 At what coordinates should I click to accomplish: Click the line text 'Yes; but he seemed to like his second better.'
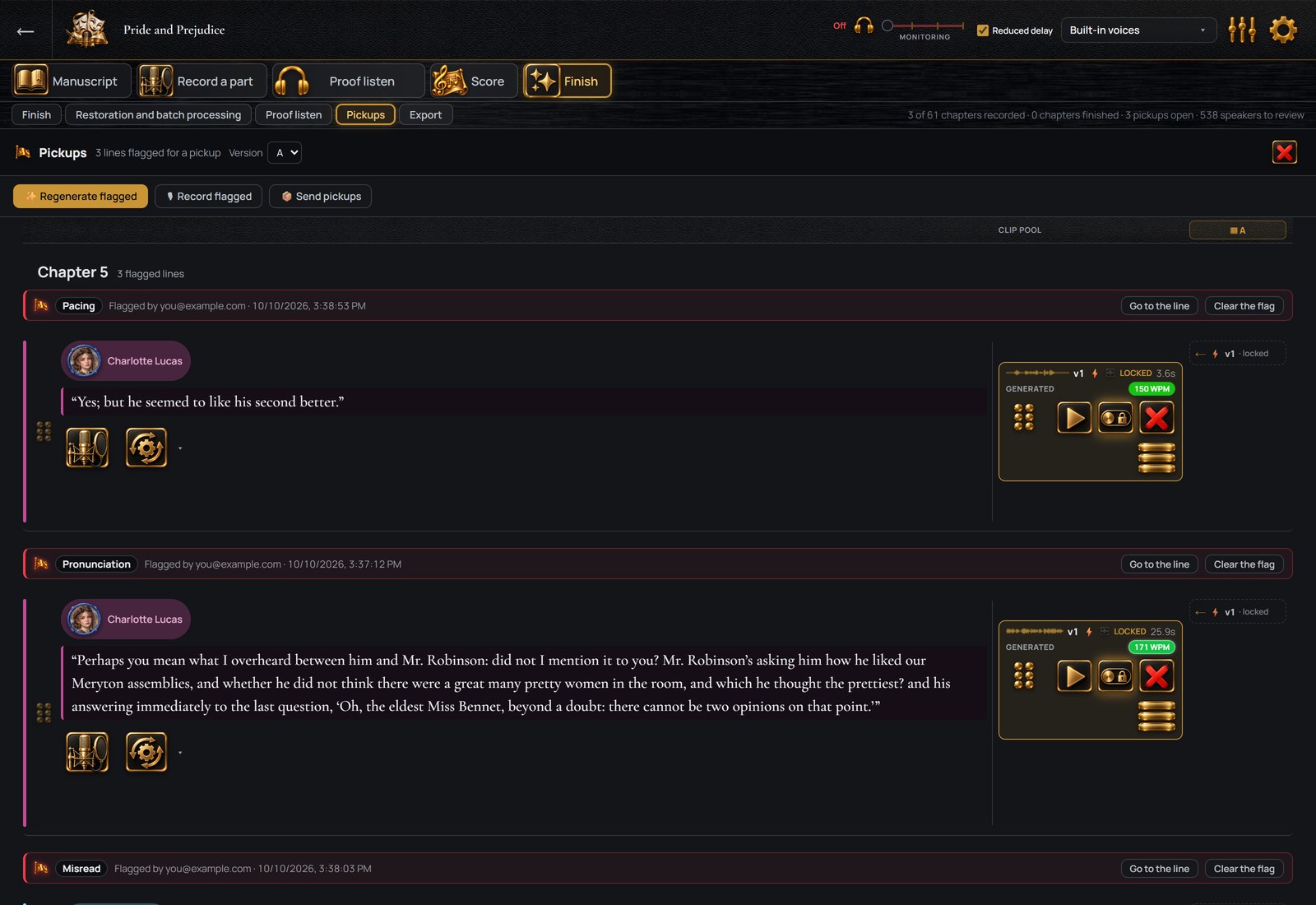(207, 401)
